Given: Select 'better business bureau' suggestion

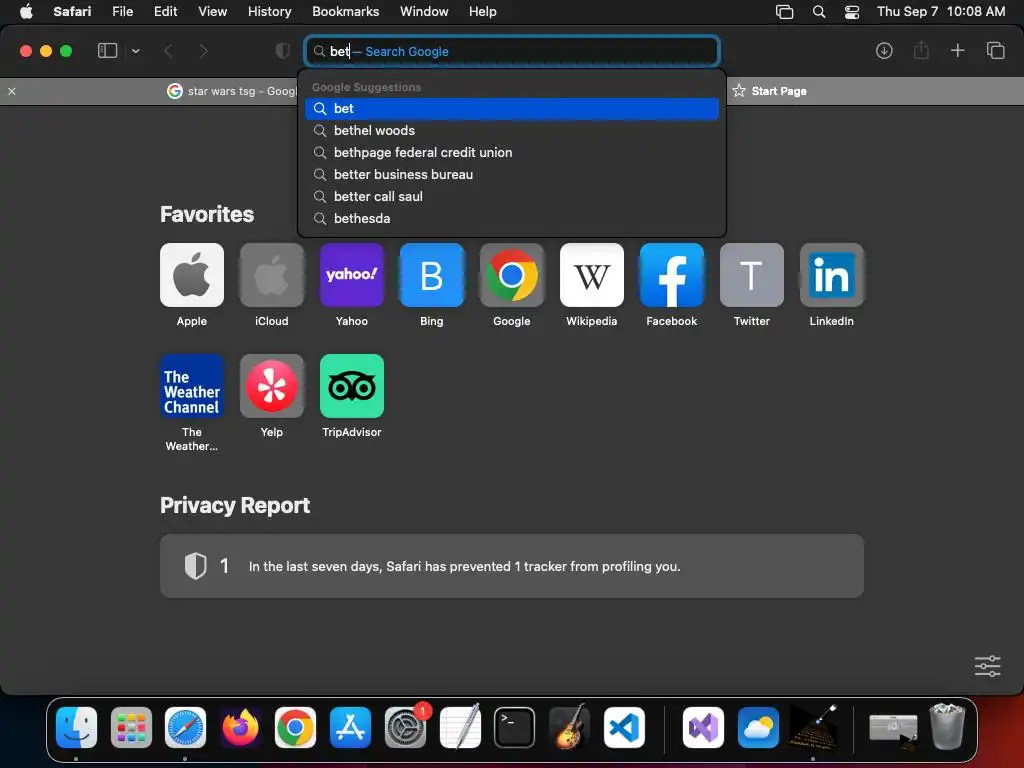Looking at the screenshot, I should tap(512, 174).
